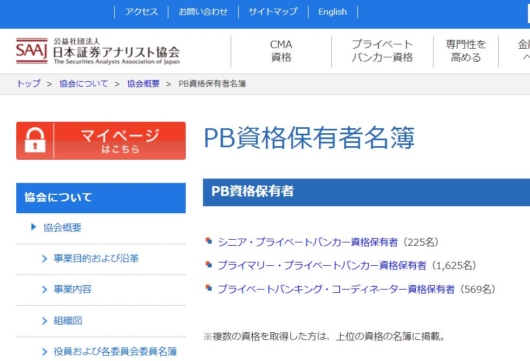The width and height of the screenshot is (530, 361).
Task: Click the （1,625名） count text
Action: pyautogui.click(x=454, y=265)
